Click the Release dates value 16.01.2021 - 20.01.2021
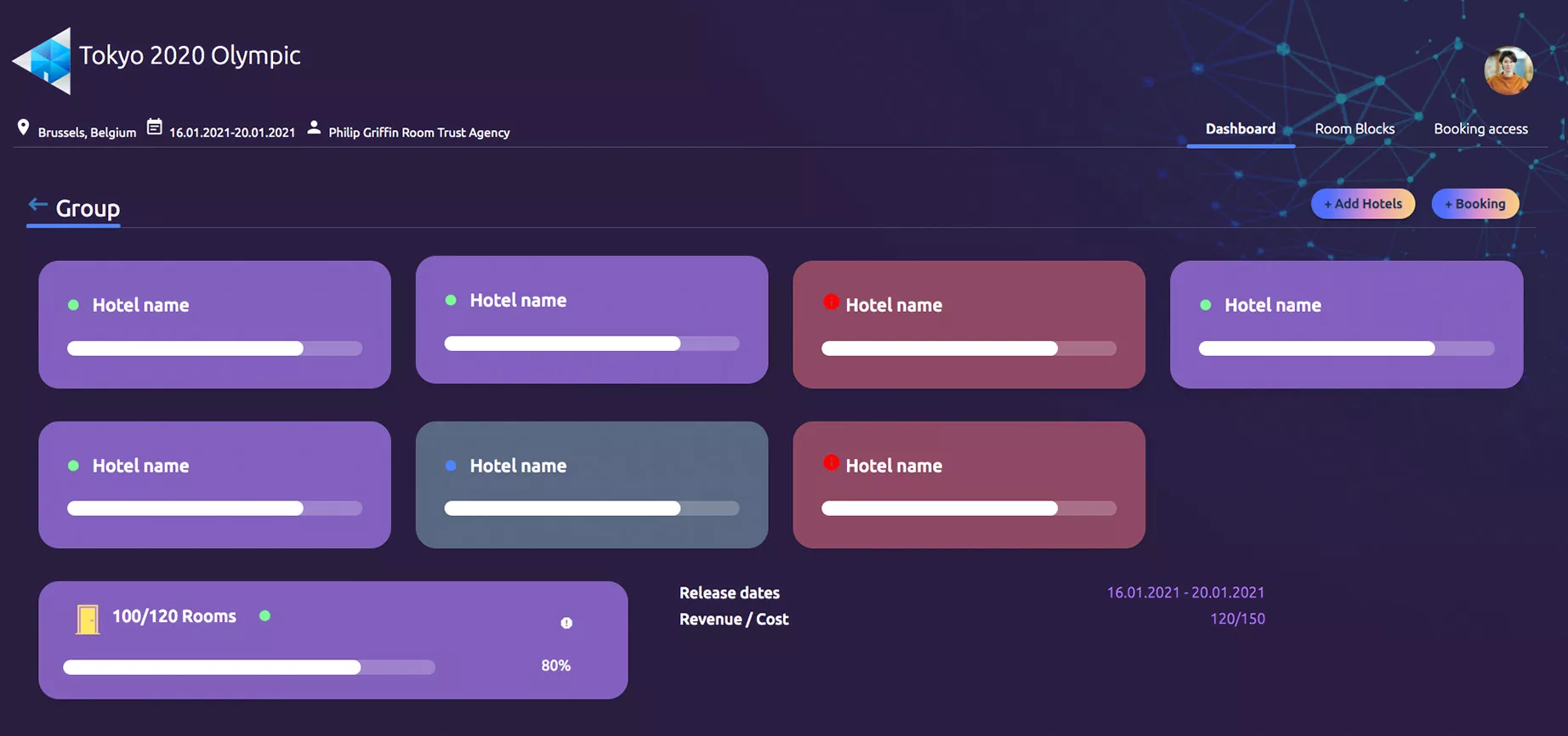This screenshot has height=736, width=1568. point(1185,592)
